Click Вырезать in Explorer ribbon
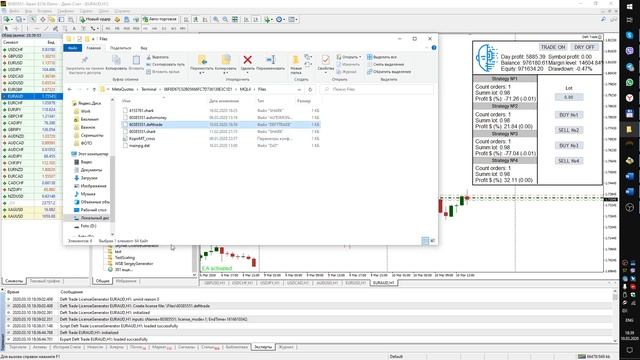This screenshot has height=360, width=640. [158, 57]
